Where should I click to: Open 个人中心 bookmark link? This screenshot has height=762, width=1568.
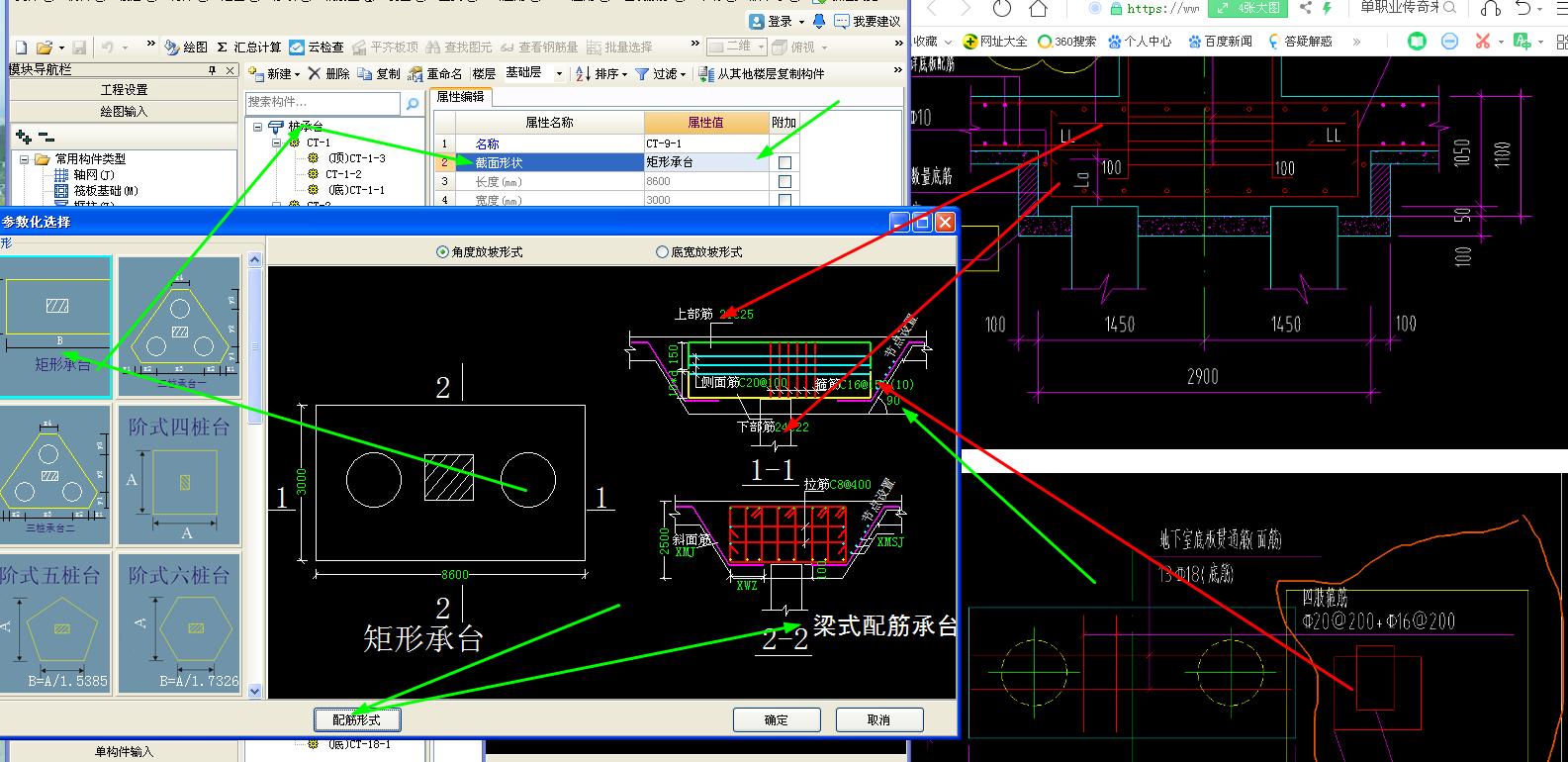1140,41
